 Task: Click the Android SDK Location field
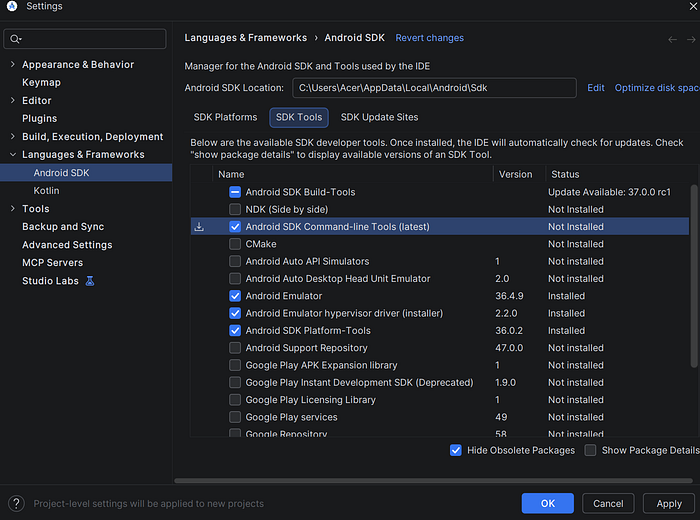[434, 88]
